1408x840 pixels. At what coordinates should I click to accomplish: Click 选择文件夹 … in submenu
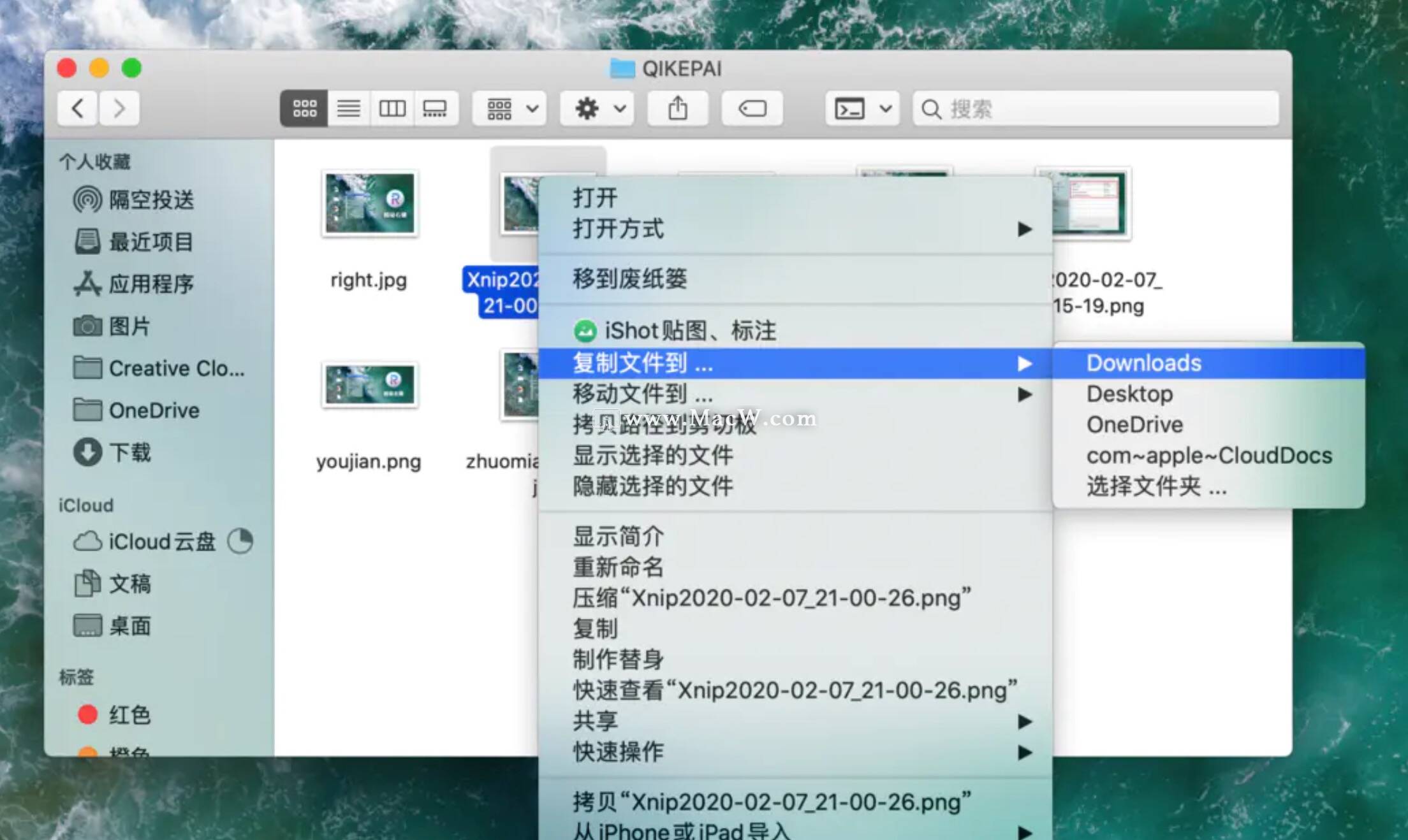pos(1156,486)
